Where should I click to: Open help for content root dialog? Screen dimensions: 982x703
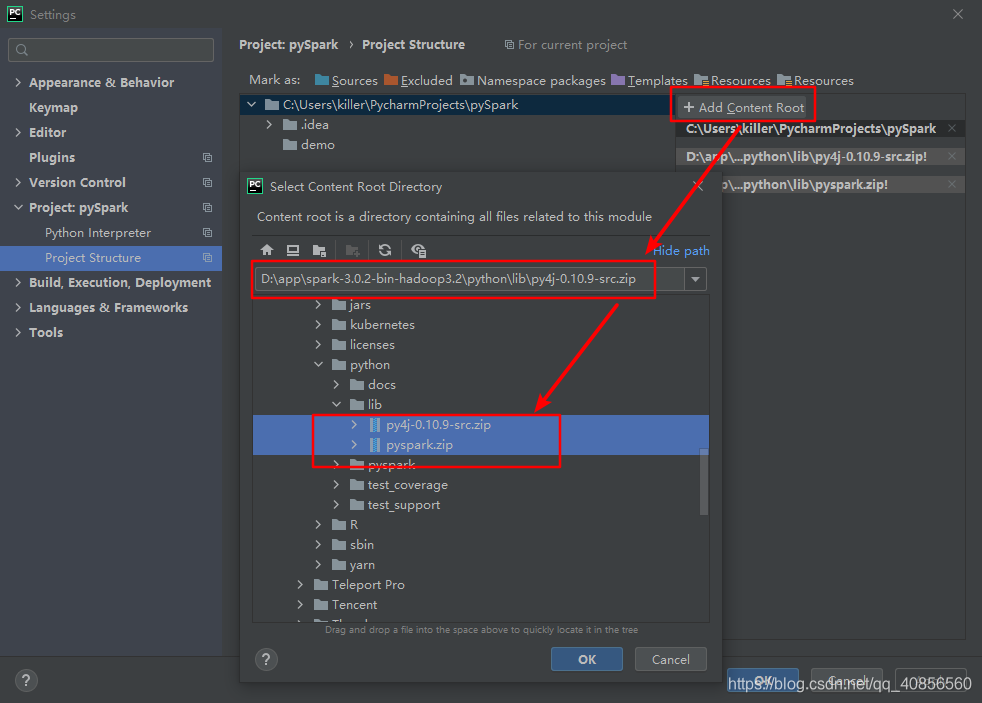266,659
